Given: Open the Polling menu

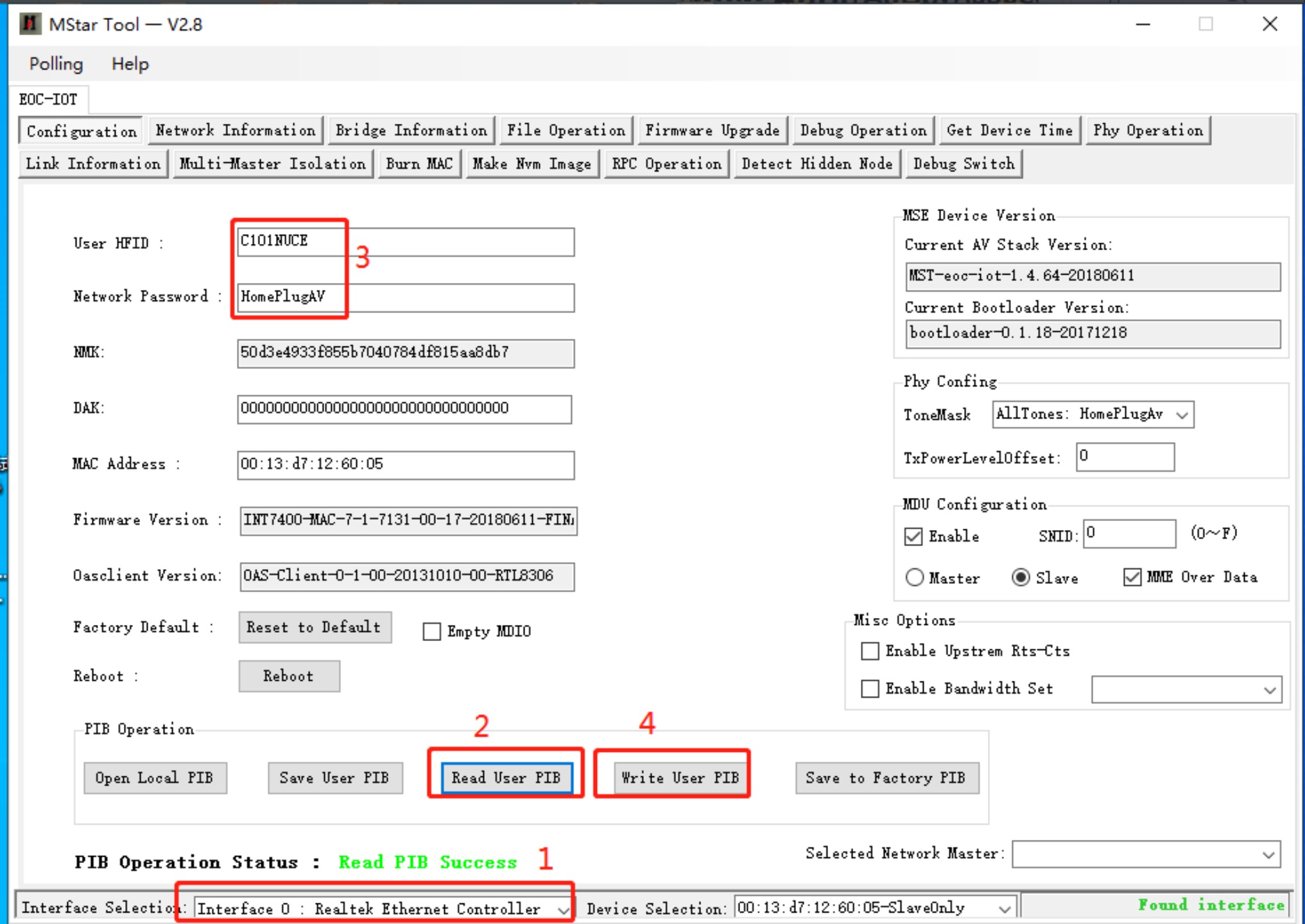Looking at the screenshot, I should click(56, 64).
